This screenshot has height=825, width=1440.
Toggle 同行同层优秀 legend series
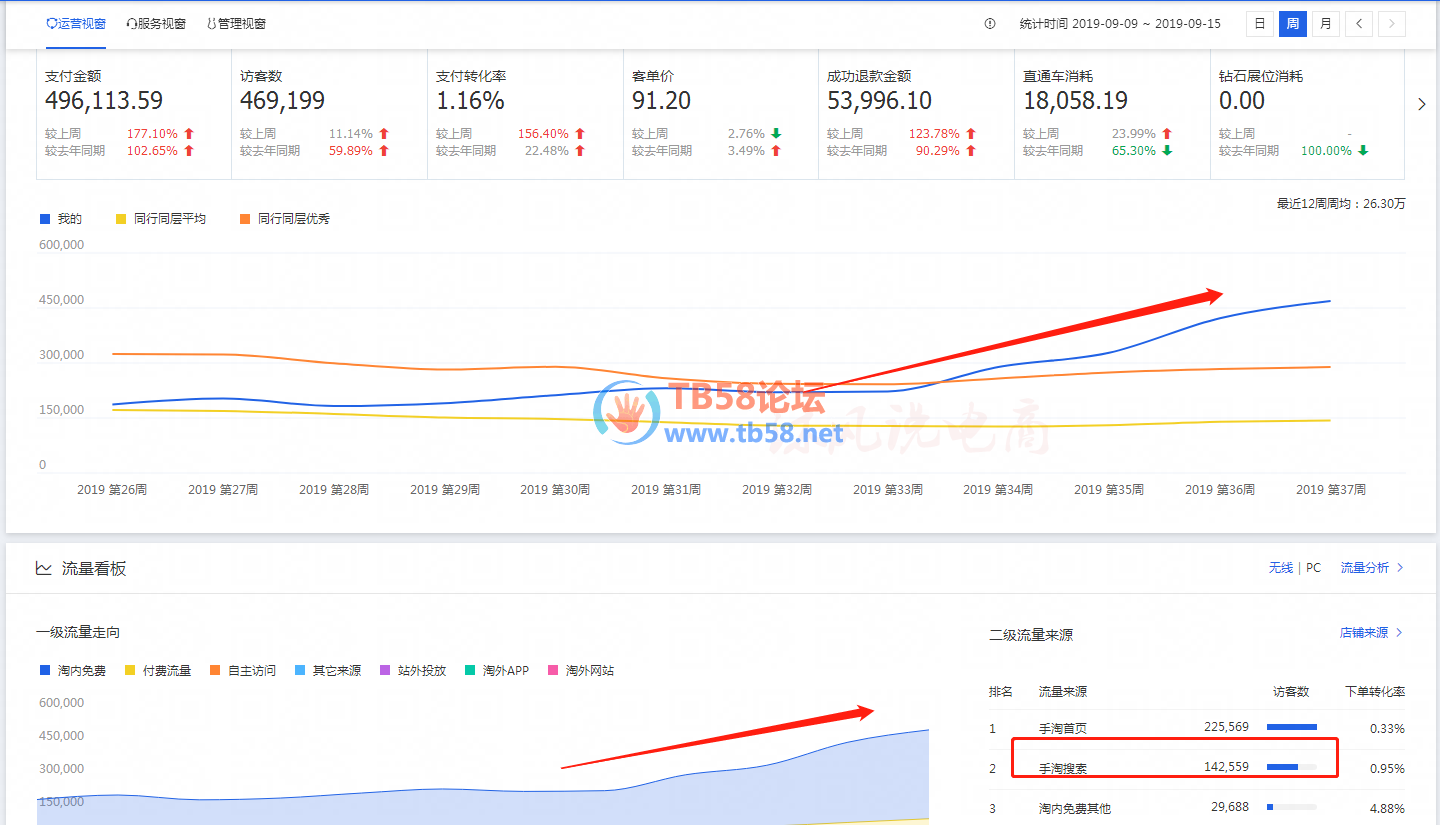284,218
